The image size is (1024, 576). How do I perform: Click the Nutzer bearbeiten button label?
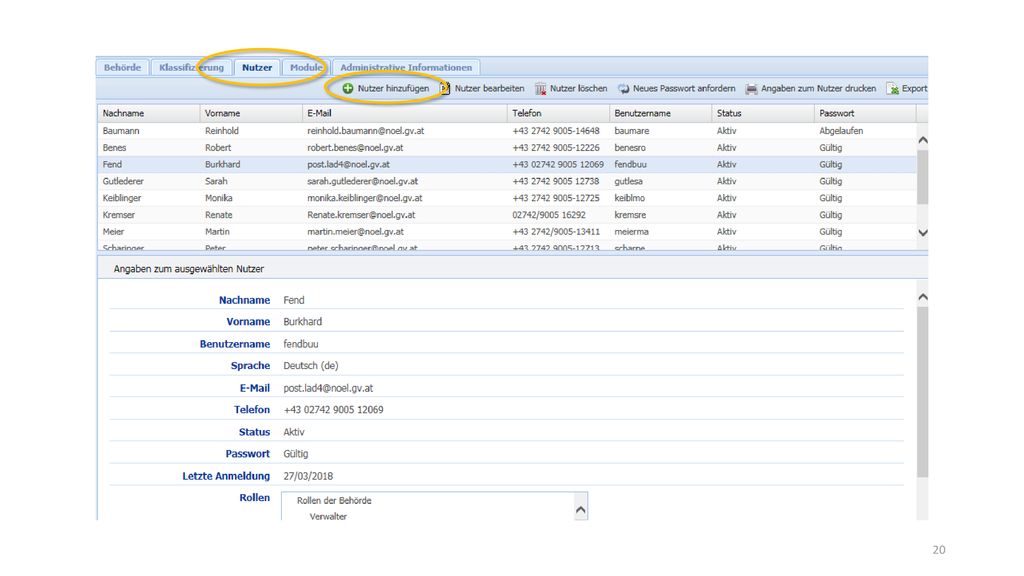489,88
